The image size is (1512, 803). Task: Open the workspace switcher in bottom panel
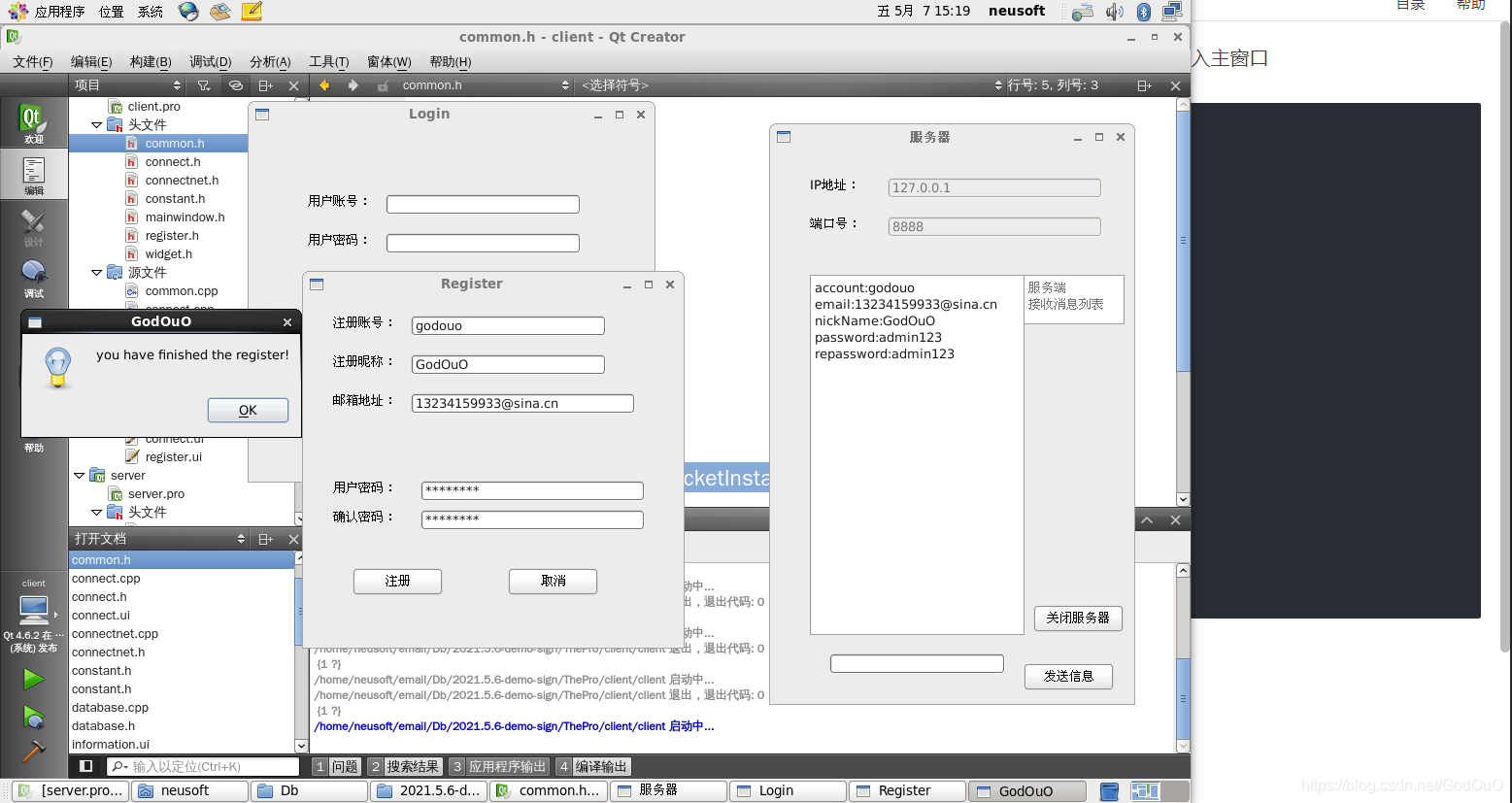(1145, 791)
